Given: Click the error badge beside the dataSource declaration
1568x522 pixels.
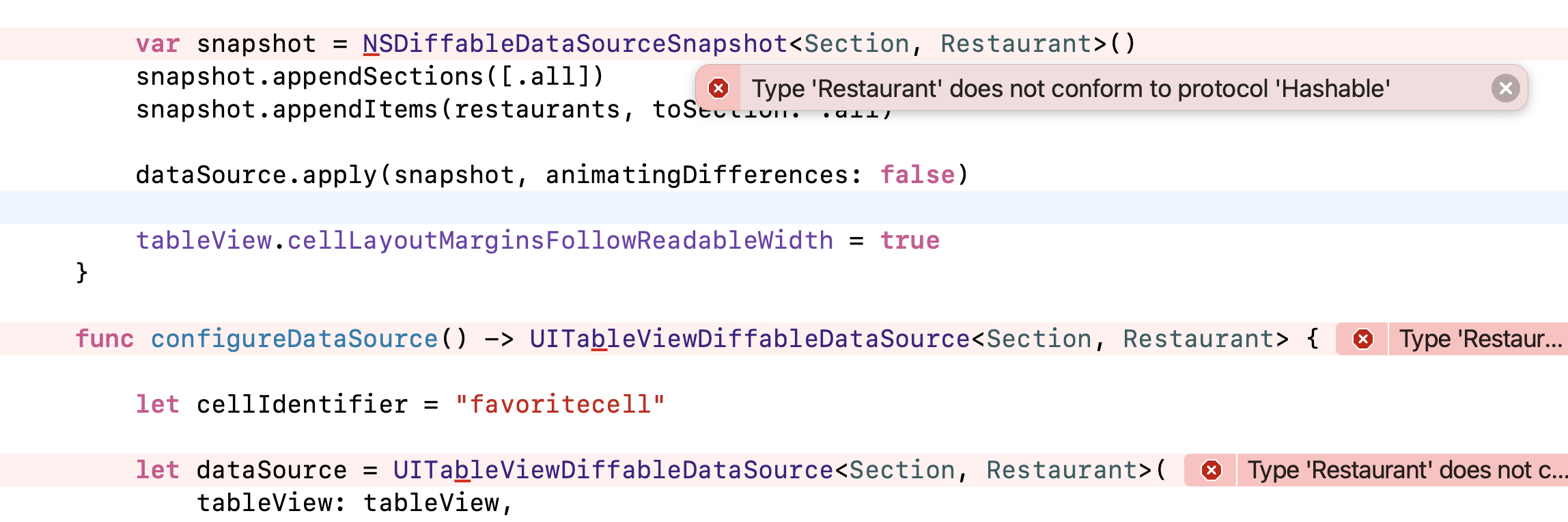Looking at the screenshot, I should pyautogui.click(x=1212, y=469).
